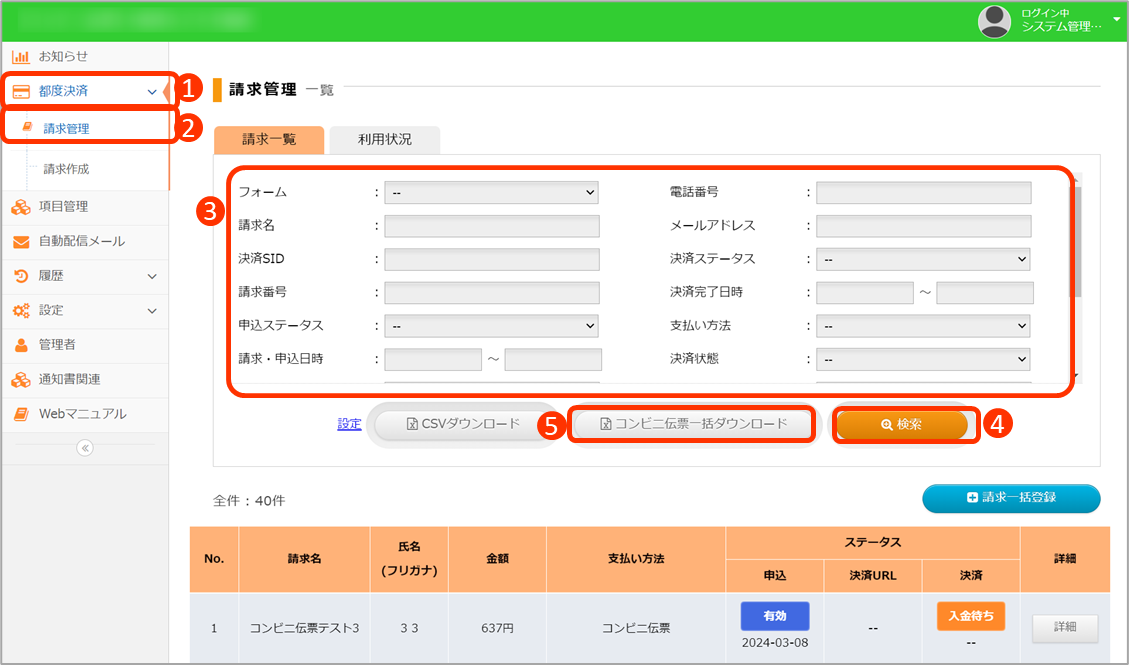The image size is (1129, 665).
Task: Click the 設定 link beside CSV download
Action: [349, 424]
